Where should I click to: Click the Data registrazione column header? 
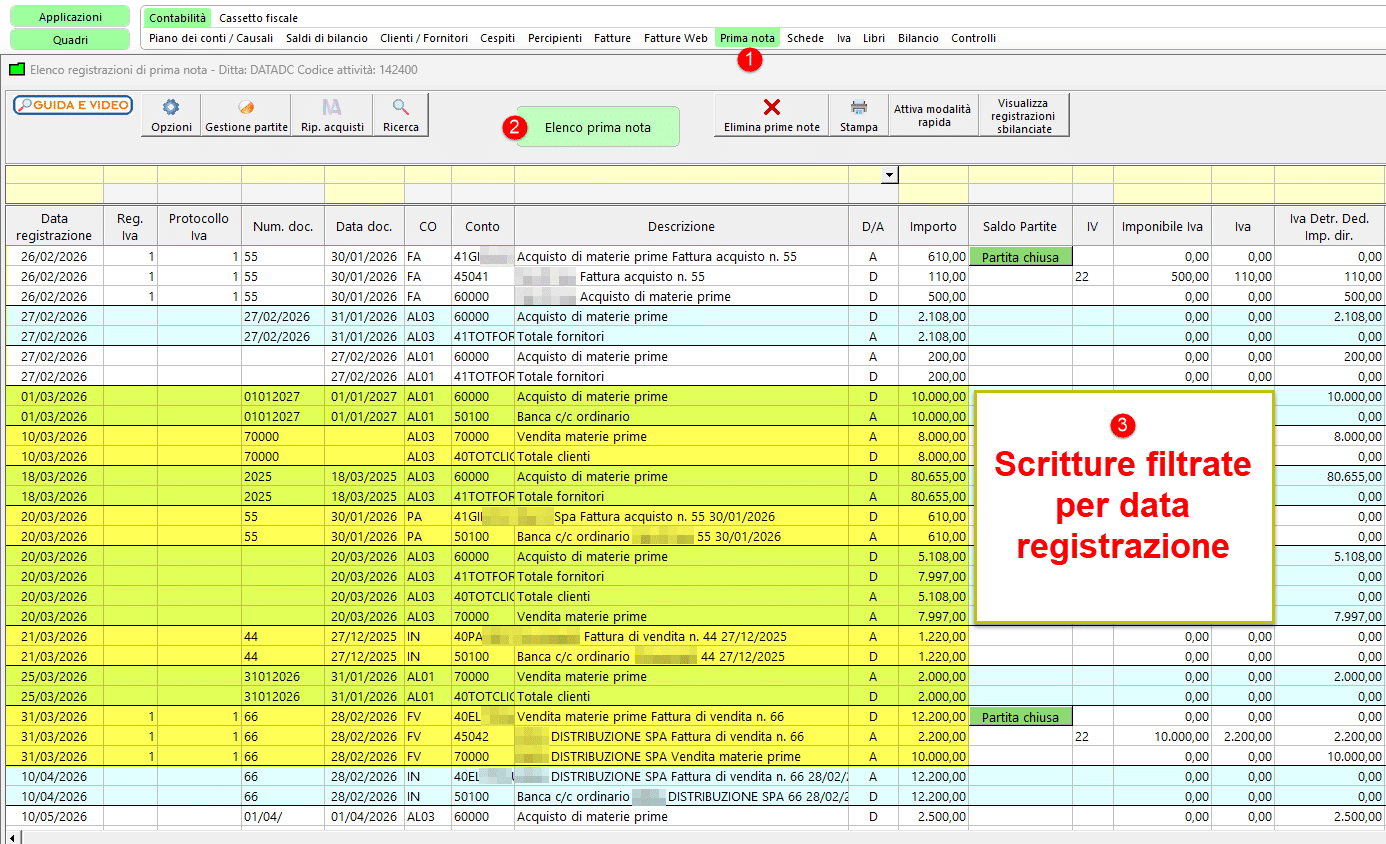(x=54, y=227)
